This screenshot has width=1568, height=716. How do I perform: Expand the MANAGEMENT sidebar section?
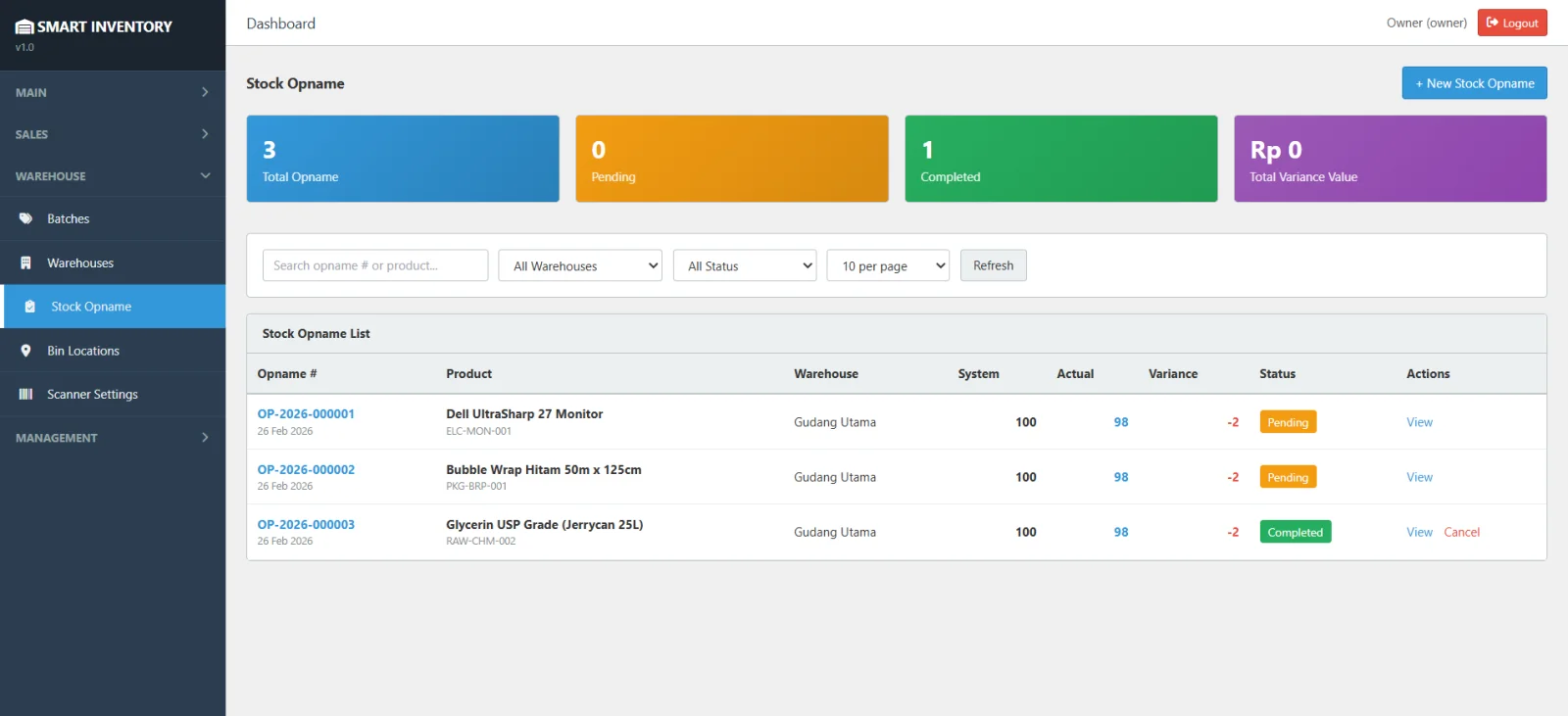[x=113, y=438]
